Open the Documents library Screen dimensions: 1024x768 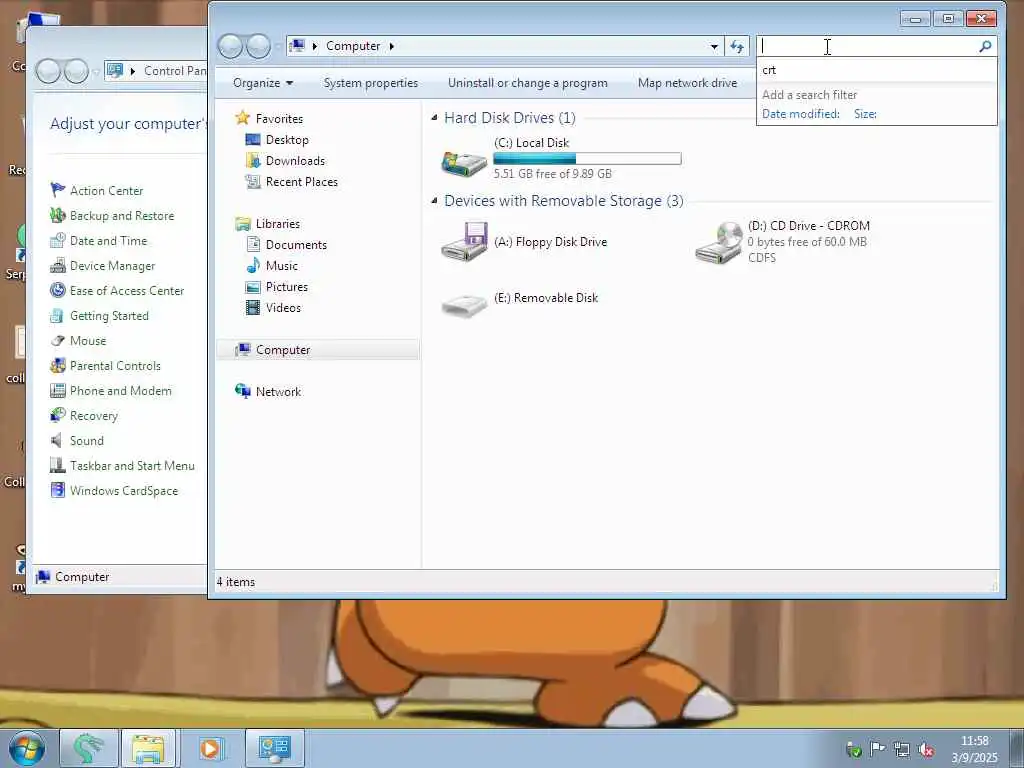click(x=296, y=244)
